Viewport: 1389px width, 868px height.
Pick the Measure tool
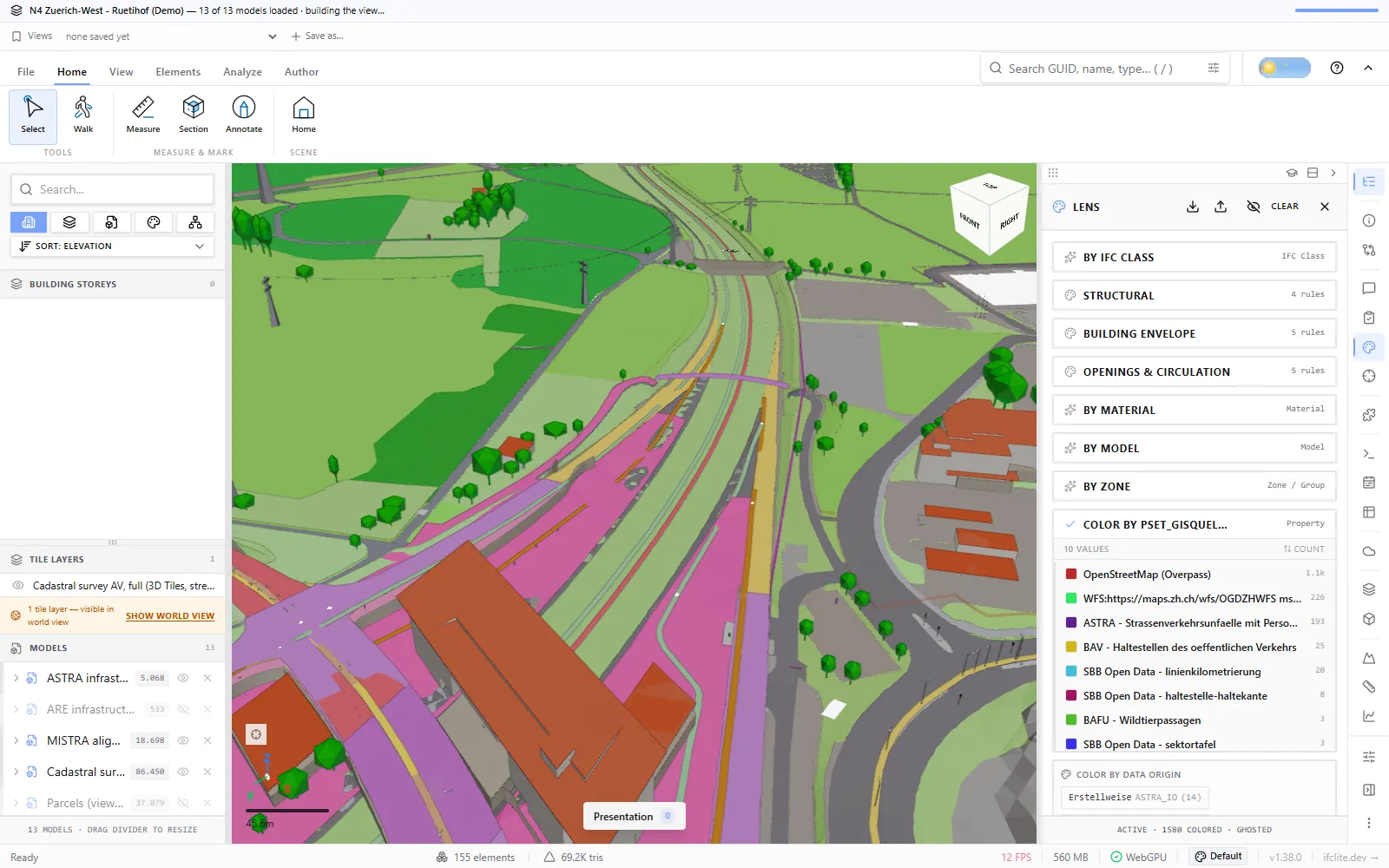(x=143, y=116)
